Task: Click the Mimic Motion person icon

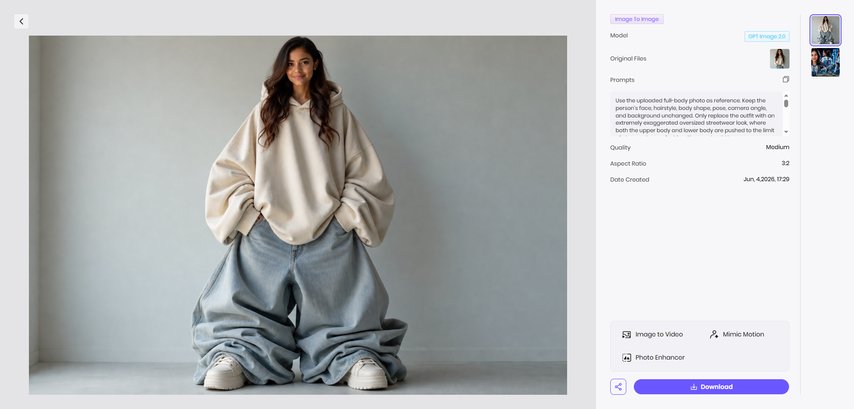Action: point(713,334)
